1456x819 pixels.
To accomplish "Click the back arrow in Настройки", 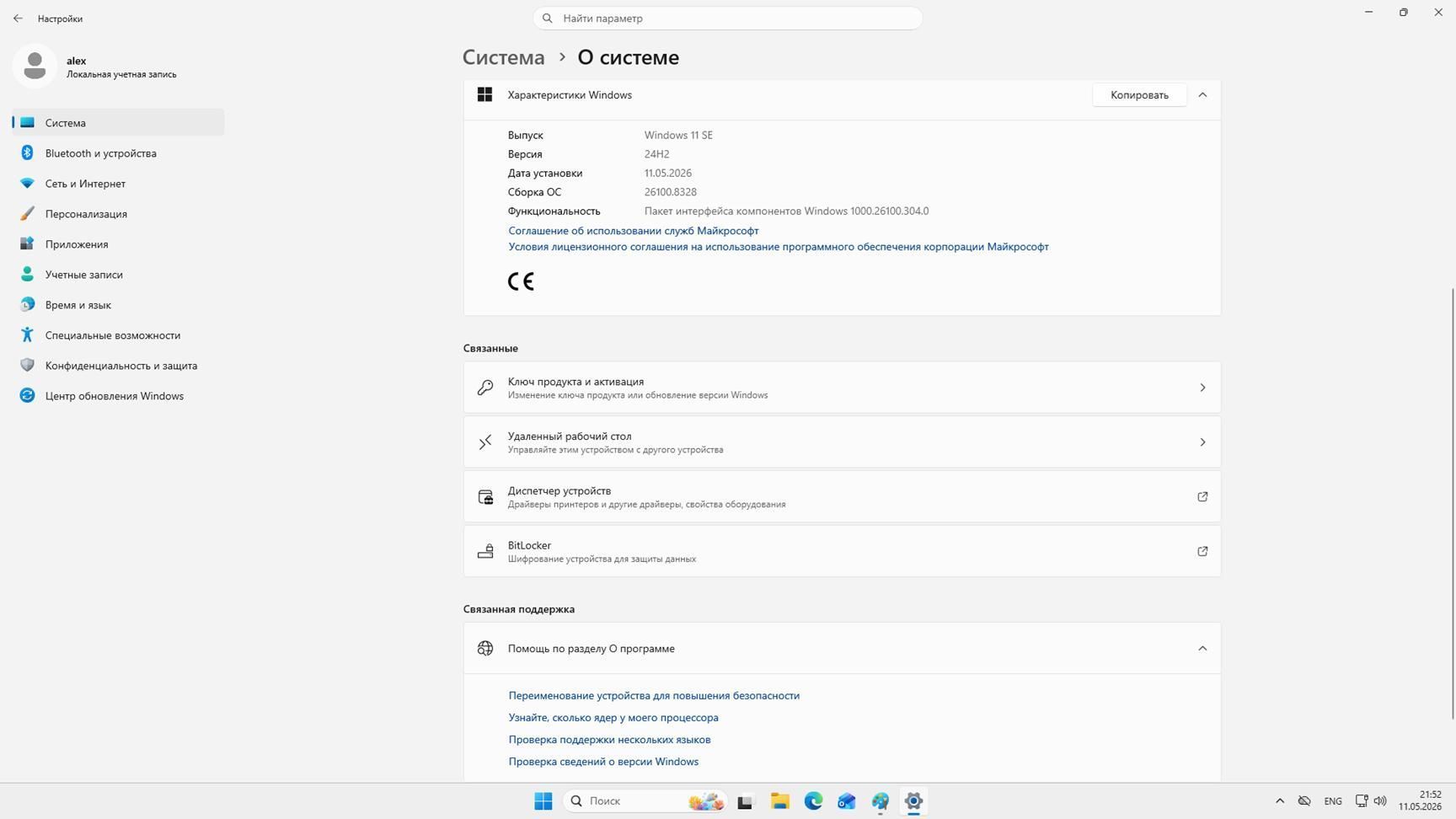I will click(18, 18).
